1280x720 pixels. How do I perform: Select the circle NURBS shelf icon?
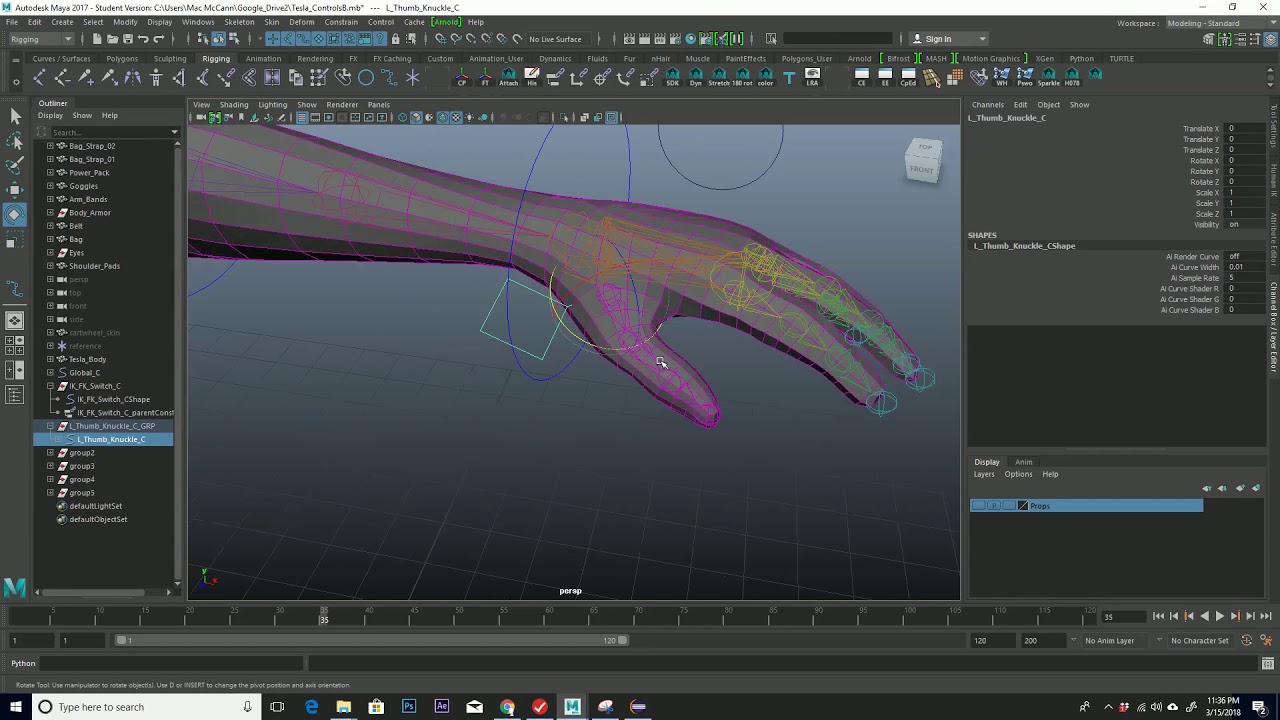tap(366, 77)
